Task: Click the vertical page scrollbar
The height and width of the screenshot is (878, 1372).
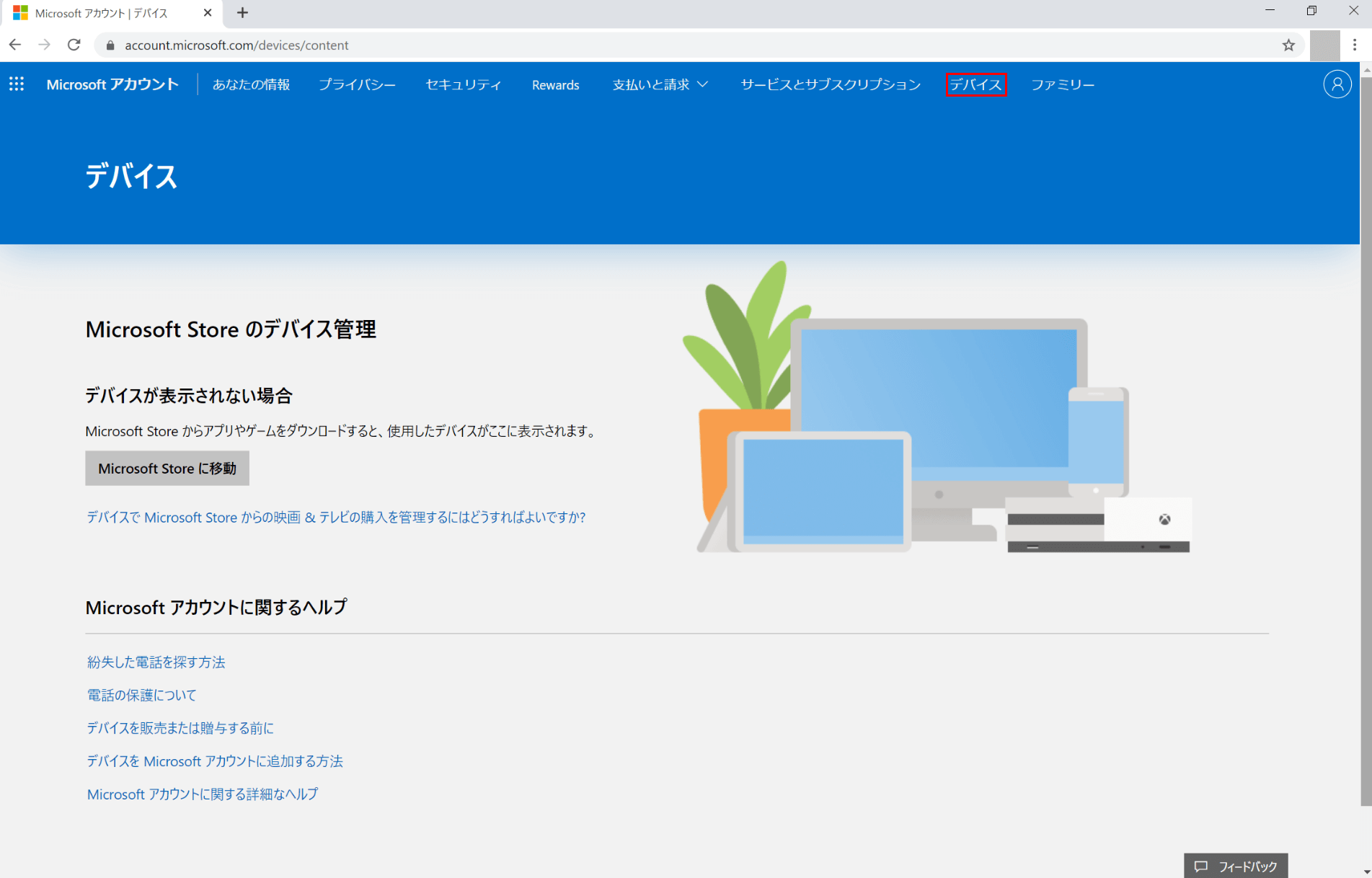Action: tap(1366, 440)
